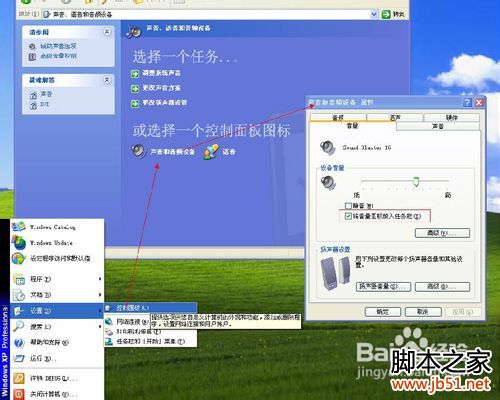This screenshot has width=500, height=400.
Task: Click 高级 button under device volume
Action: pyautogui.click(x=442, y=233)
